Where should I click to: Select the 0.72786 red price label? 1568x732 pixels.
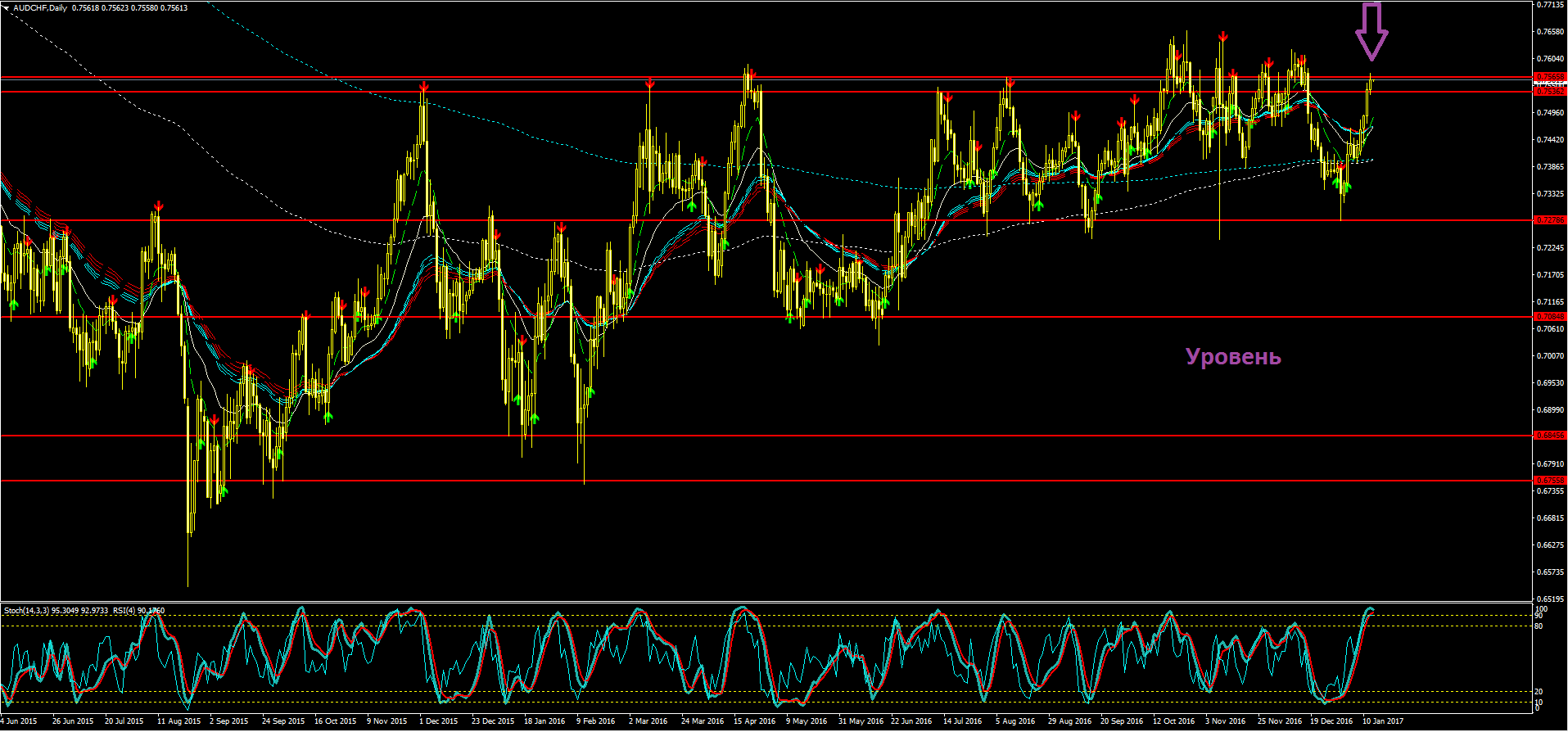click(1550, 220)
